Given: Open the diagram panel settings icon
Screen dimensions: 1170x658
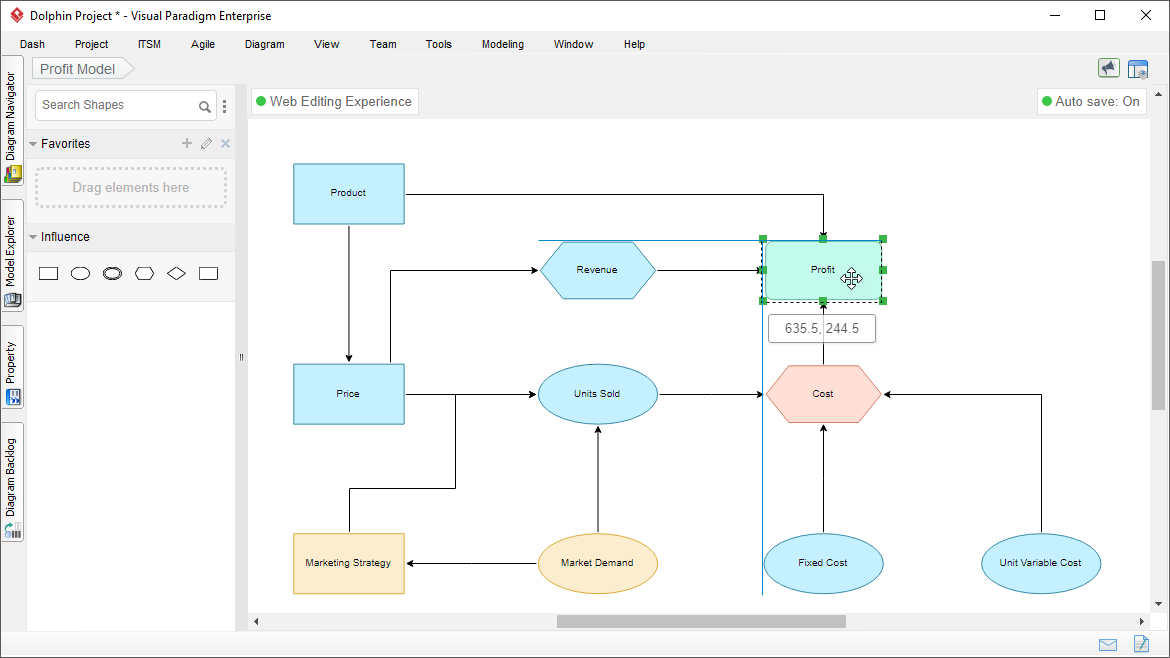Looking at the screenshot, I should [1138, 69].
